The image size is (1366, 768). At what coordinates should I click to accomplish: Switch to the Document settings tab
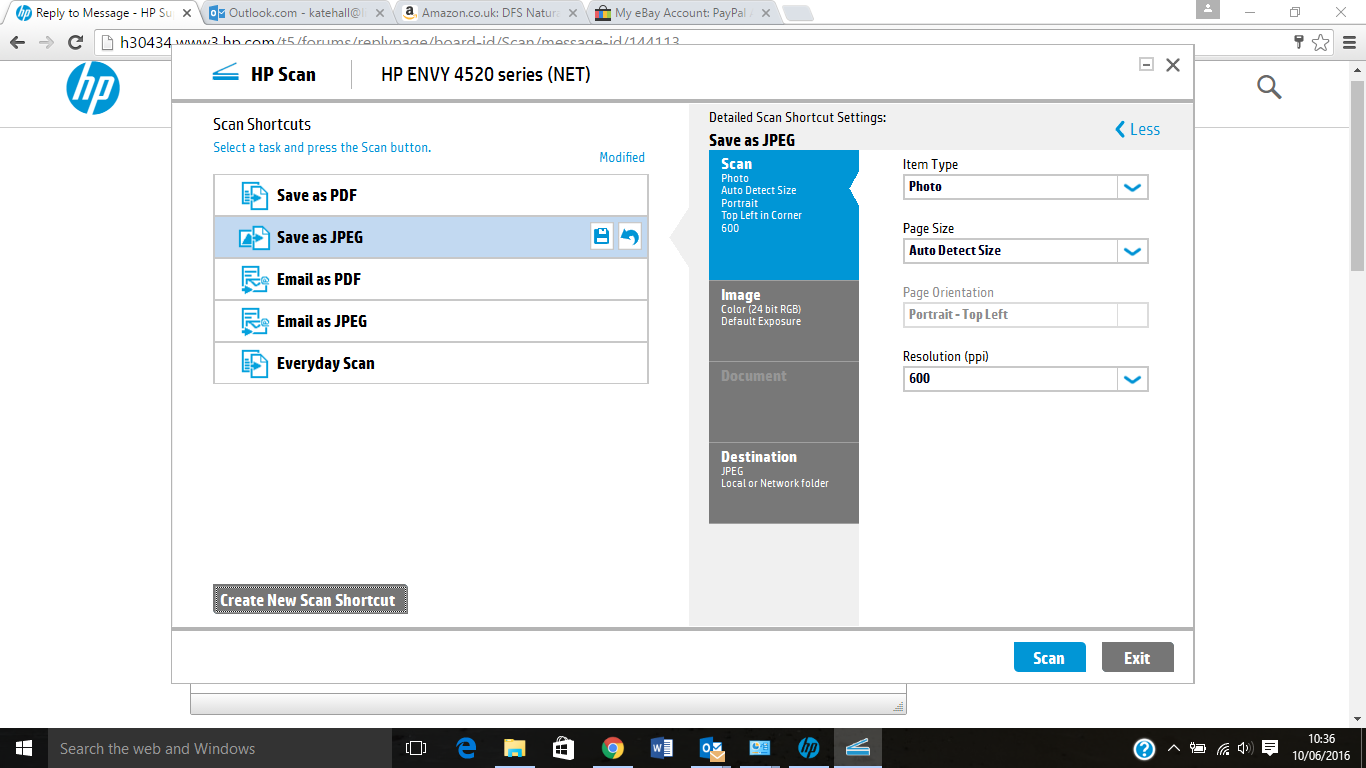(x=784, y=402)
